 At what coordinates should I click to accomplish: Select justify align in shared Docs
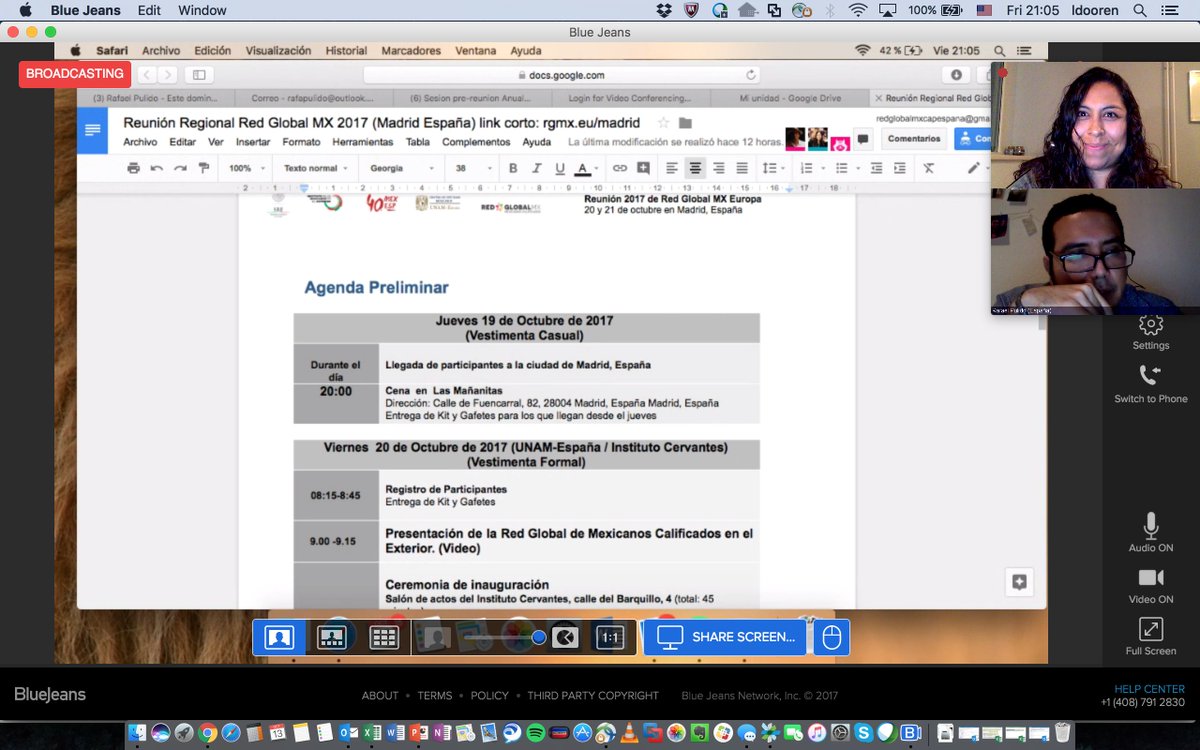point(742,168)
